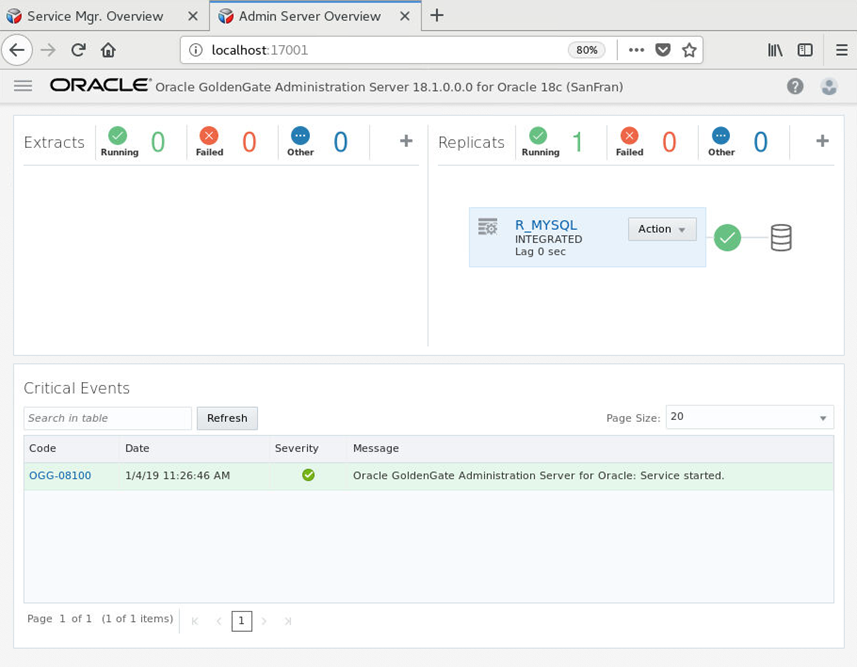The image size is (860, 667).
Task: Toggle the browser sidebar view
Action: (x=805, y=50)
